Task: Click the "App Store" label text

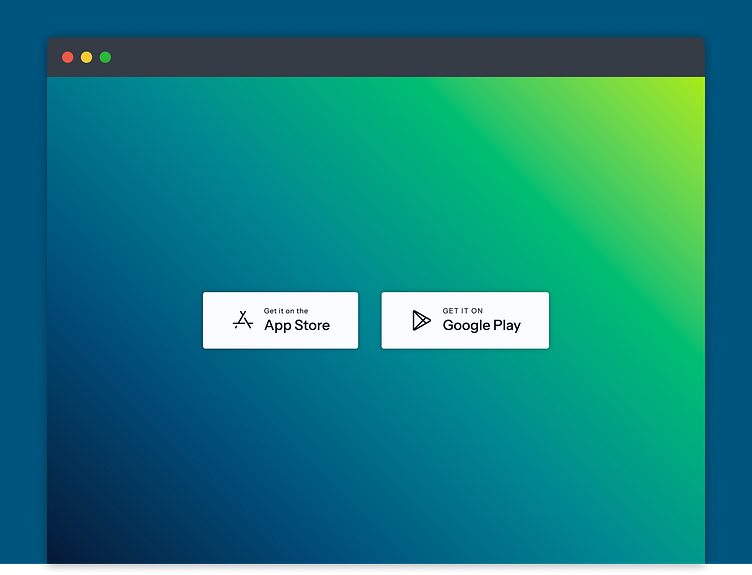Action: (x=297, y=326)
